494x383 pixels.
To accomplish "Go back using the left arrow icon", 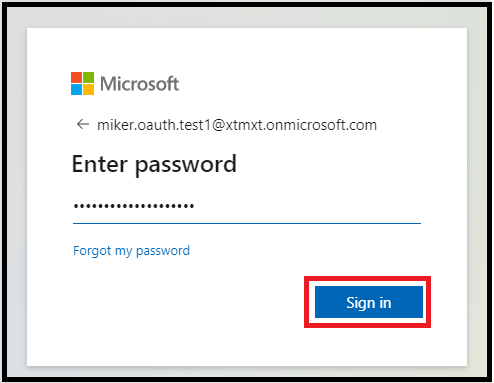I will coord(83,124).
